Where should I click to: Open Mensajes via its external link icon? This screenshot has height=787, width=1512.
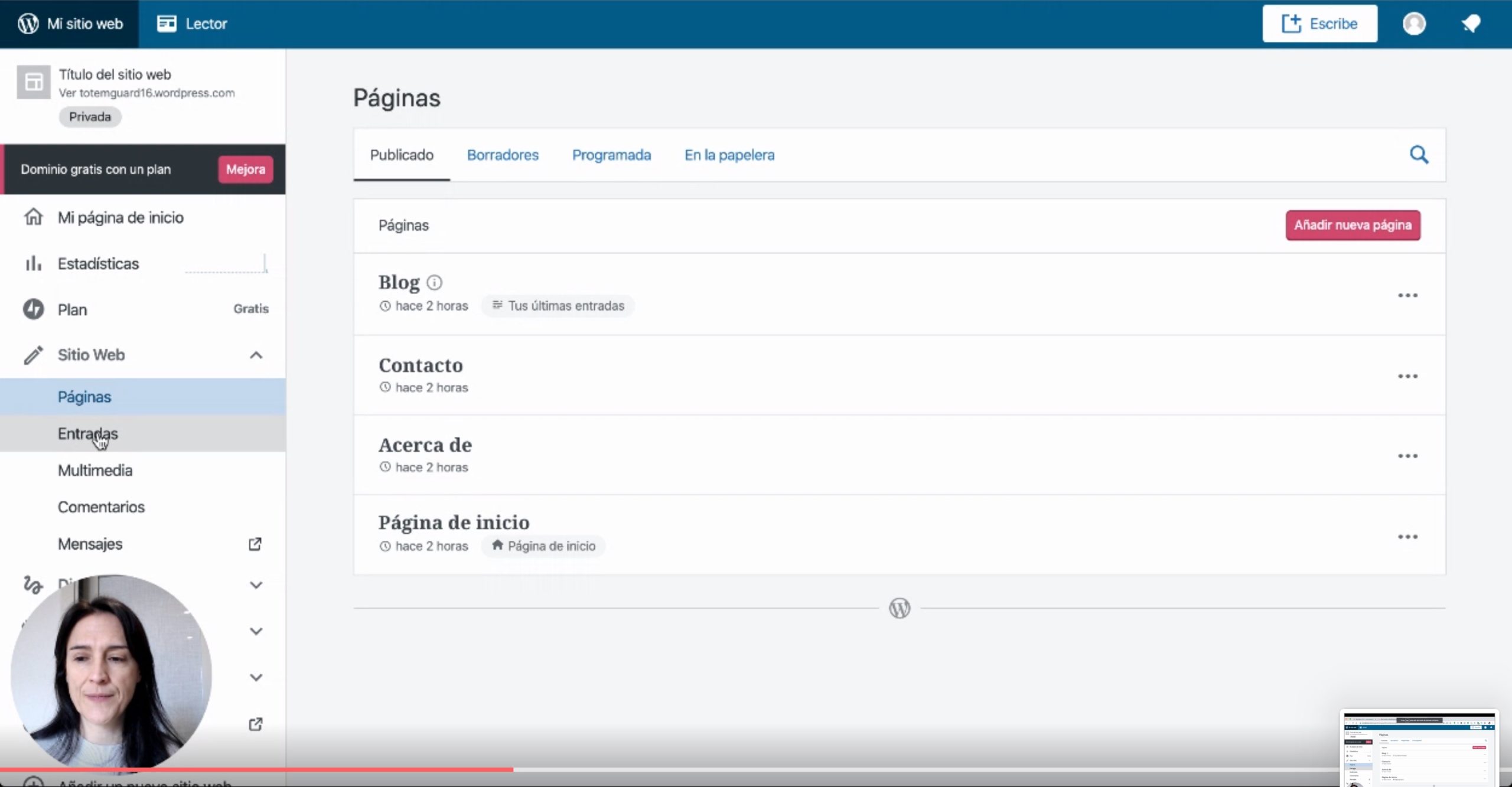(255, 544)
